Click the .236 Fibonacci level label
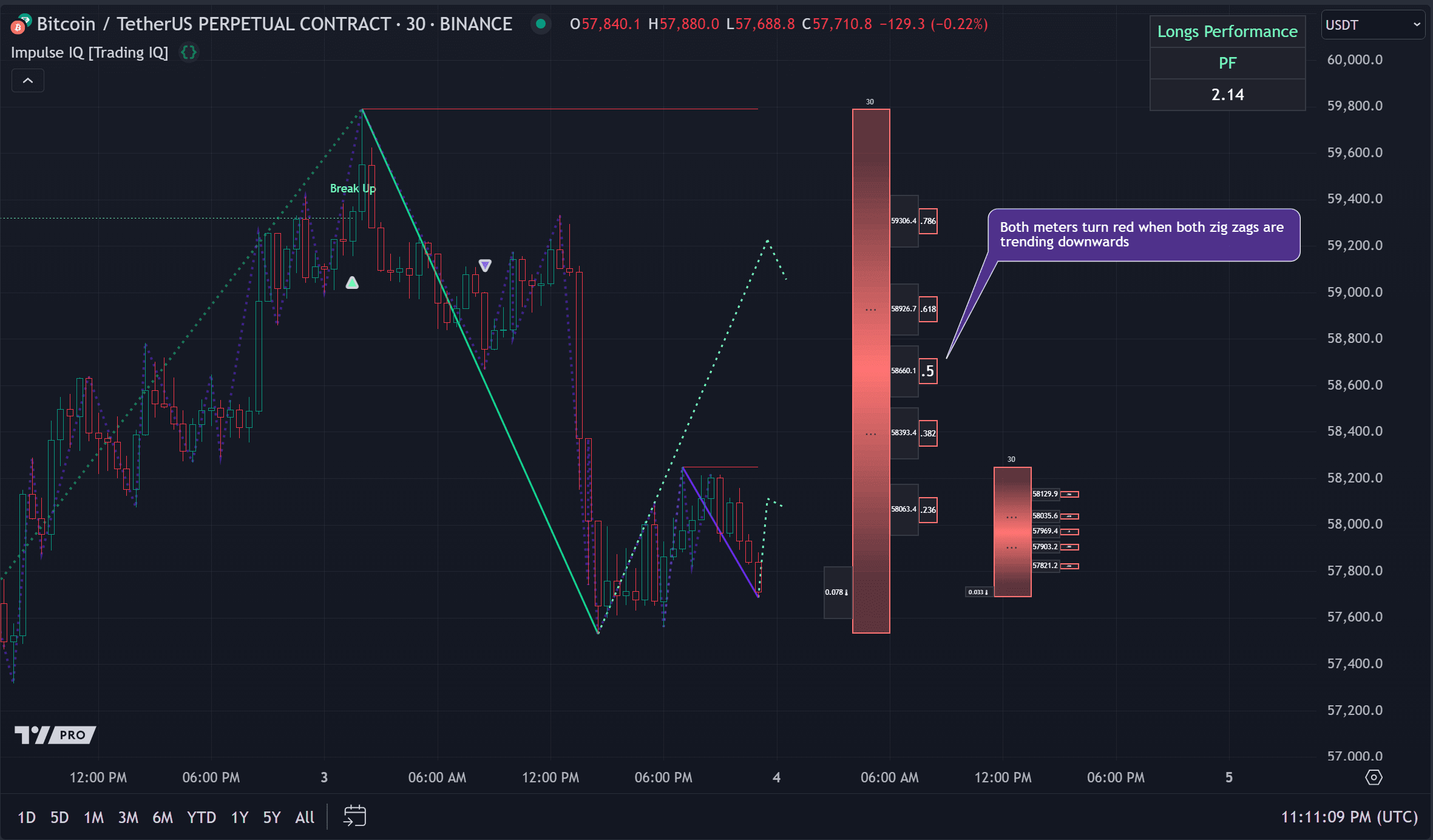The height and width of the screenshot is (840, 1433). click(928, 510)
